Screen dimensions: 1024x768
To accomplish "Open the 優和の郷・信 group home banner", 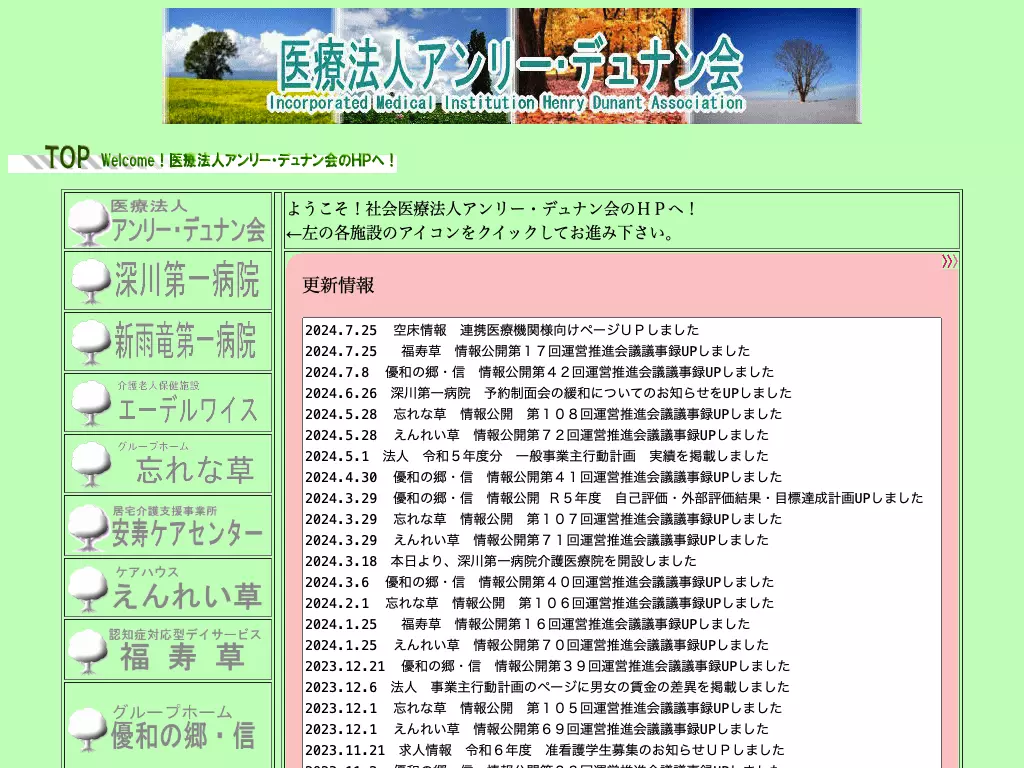I will (x=168, y=726).
